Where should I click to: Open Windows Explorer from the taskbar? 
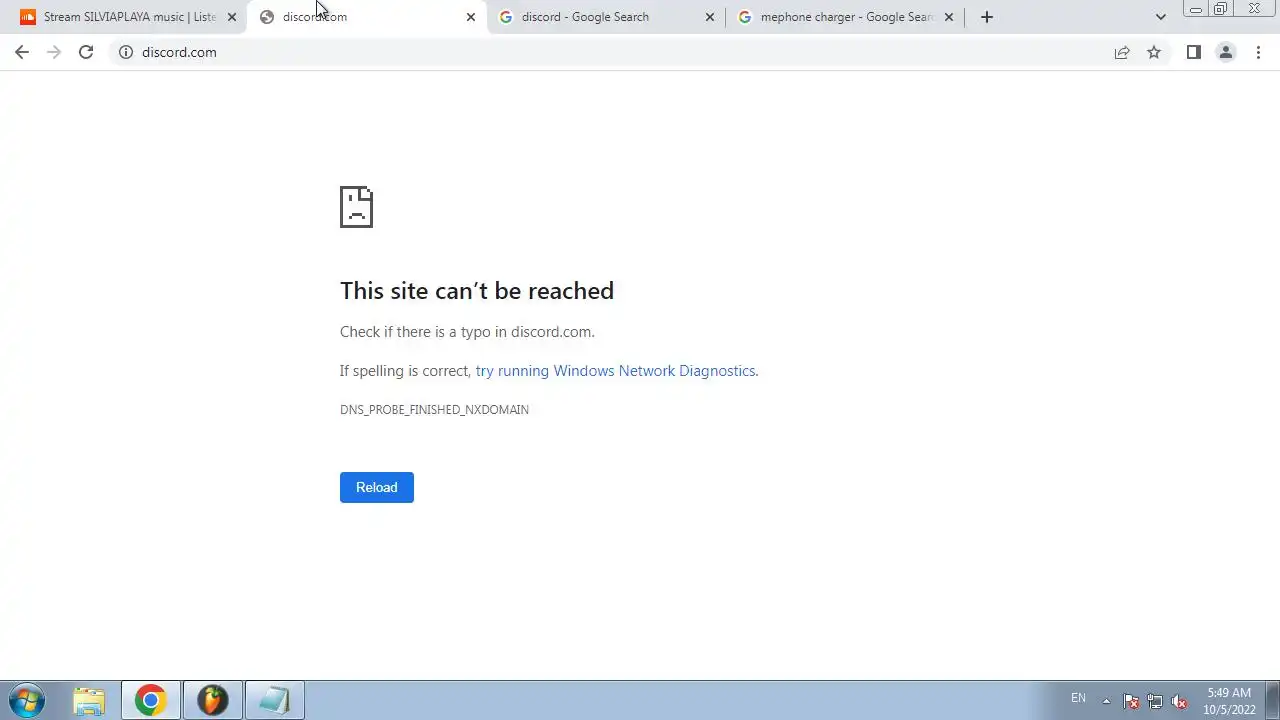pyautogui.click(x=89, y=700)
